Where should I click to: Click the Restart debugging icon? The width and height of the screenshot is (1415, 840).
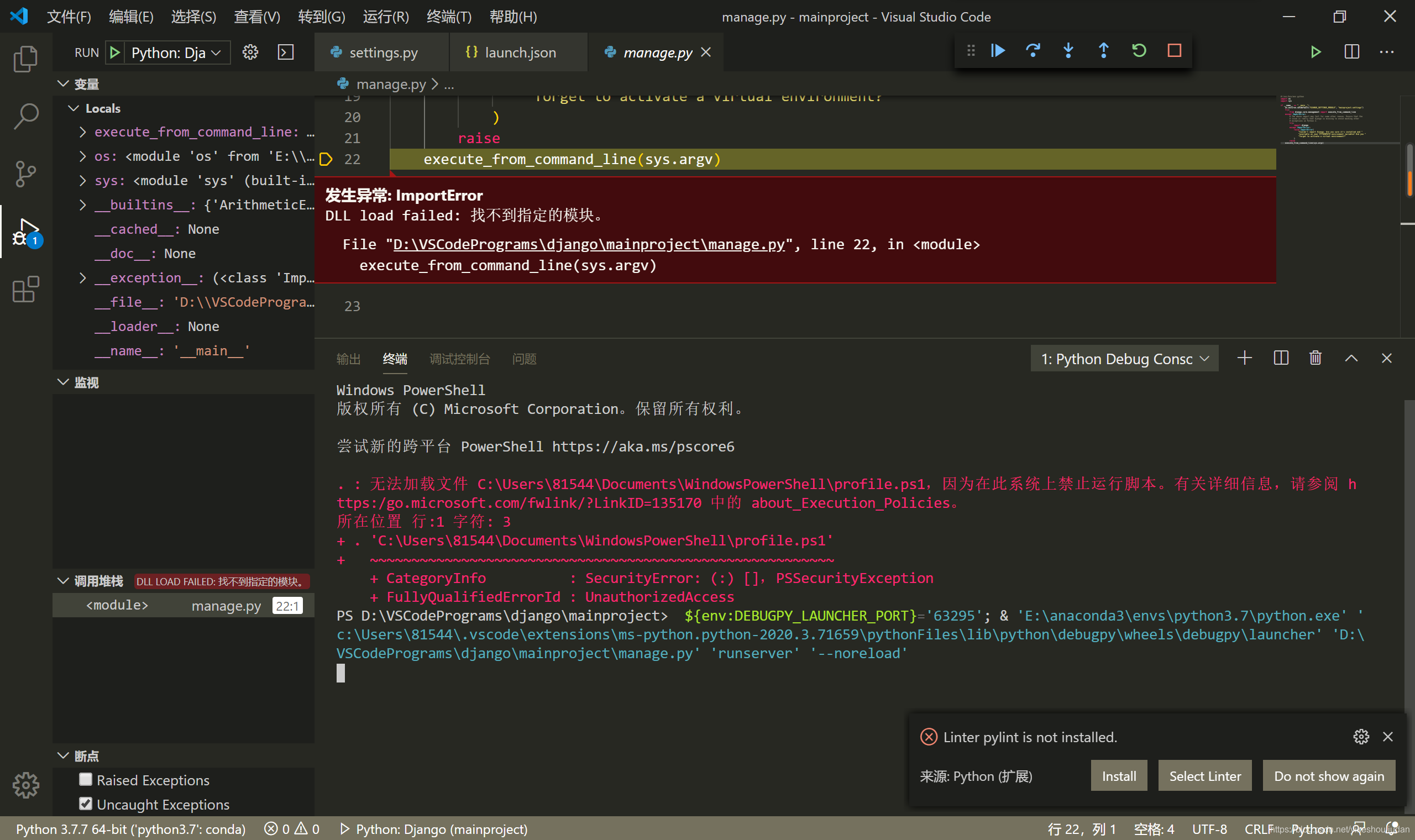pos(1139,51)
